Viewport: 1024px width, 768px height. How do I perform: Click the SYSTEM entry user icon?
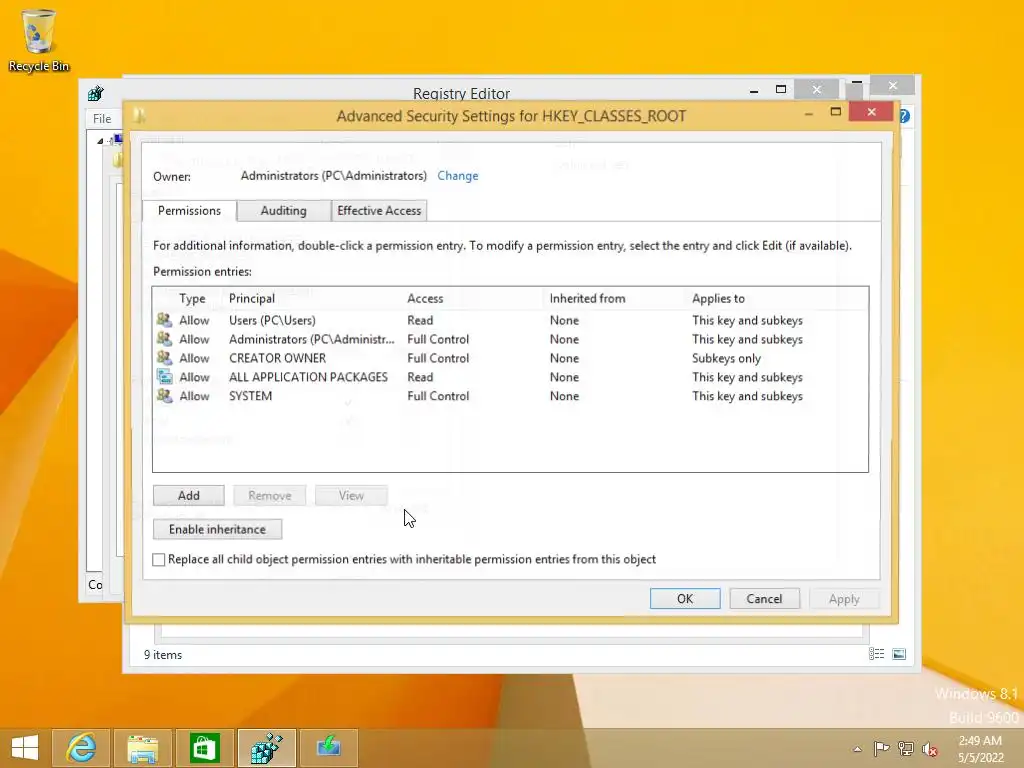pos(165,396)
